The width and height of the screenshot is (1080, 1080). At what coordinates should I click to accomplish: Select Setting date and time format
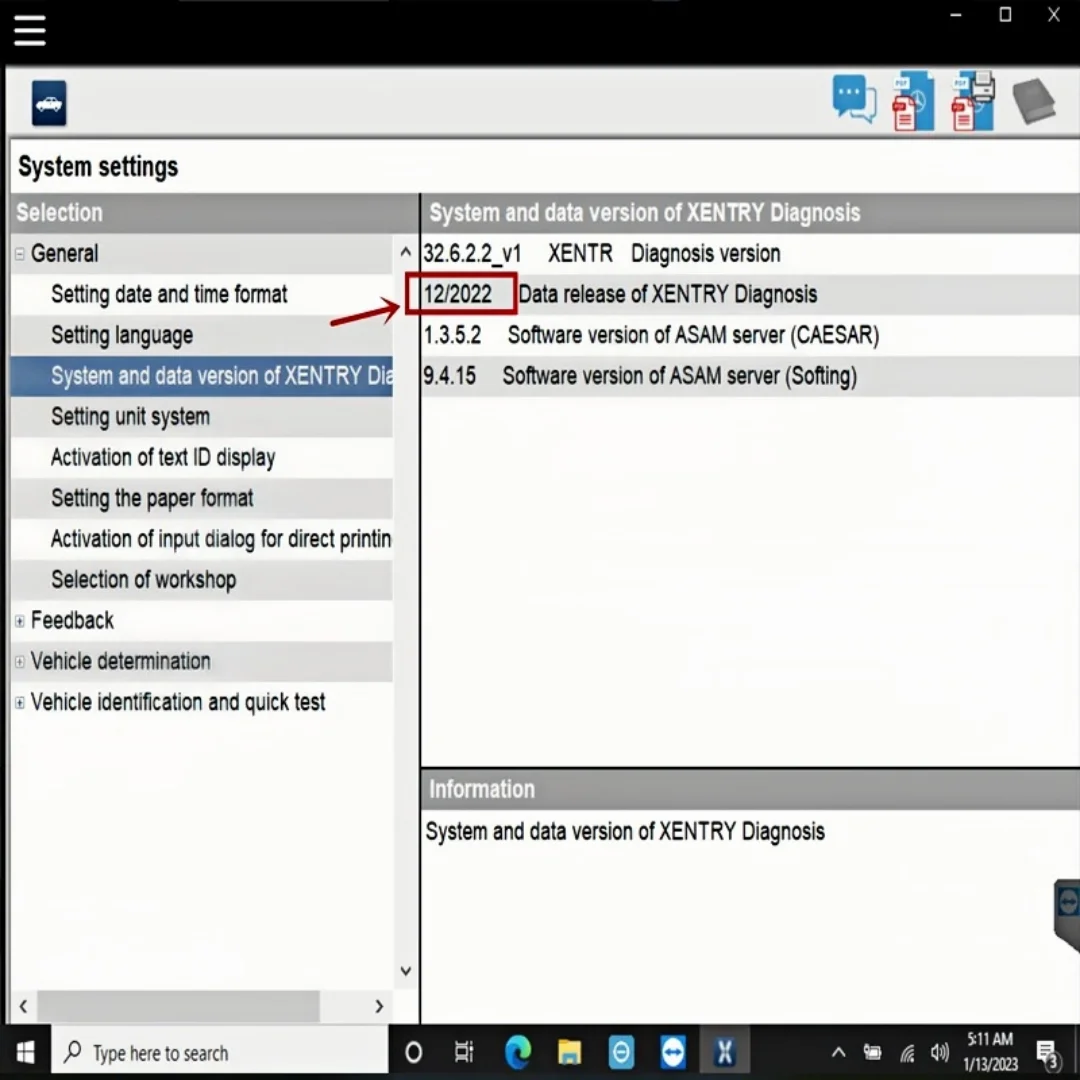pyautogui.click(x=169, y=294)
